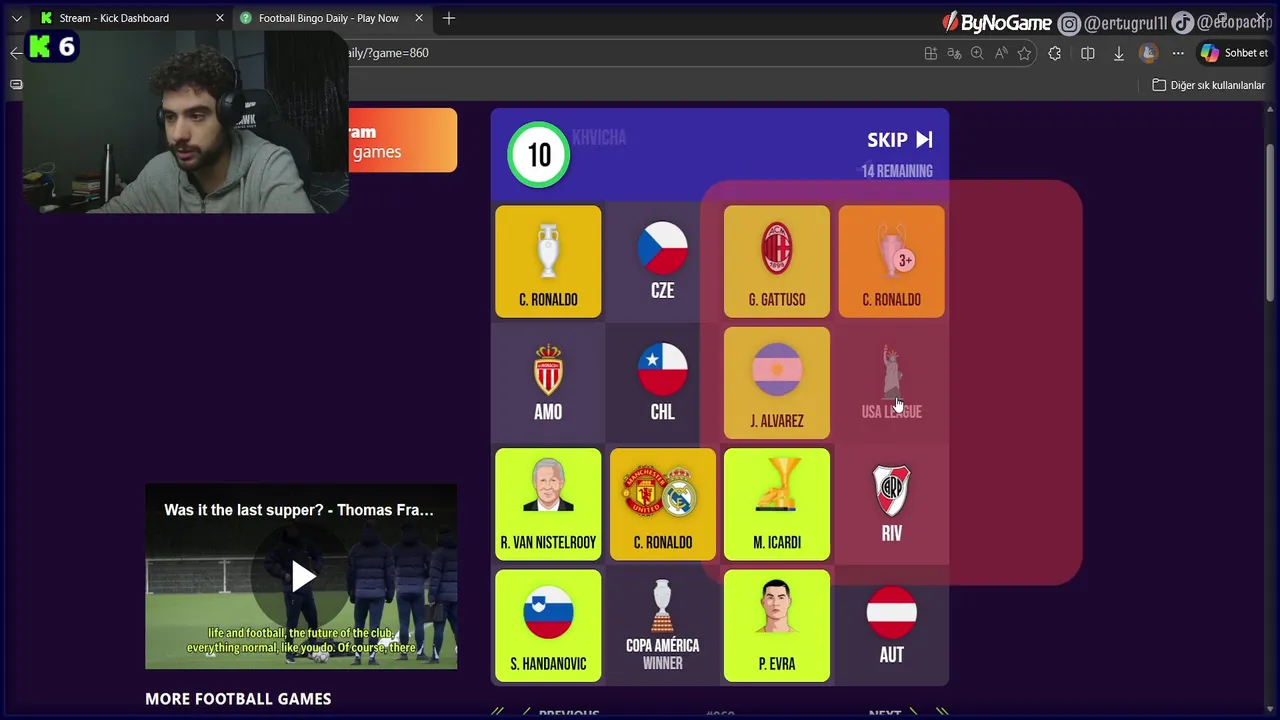
Task: Toggle the split screen view icon
Action: pos(1088,53)
